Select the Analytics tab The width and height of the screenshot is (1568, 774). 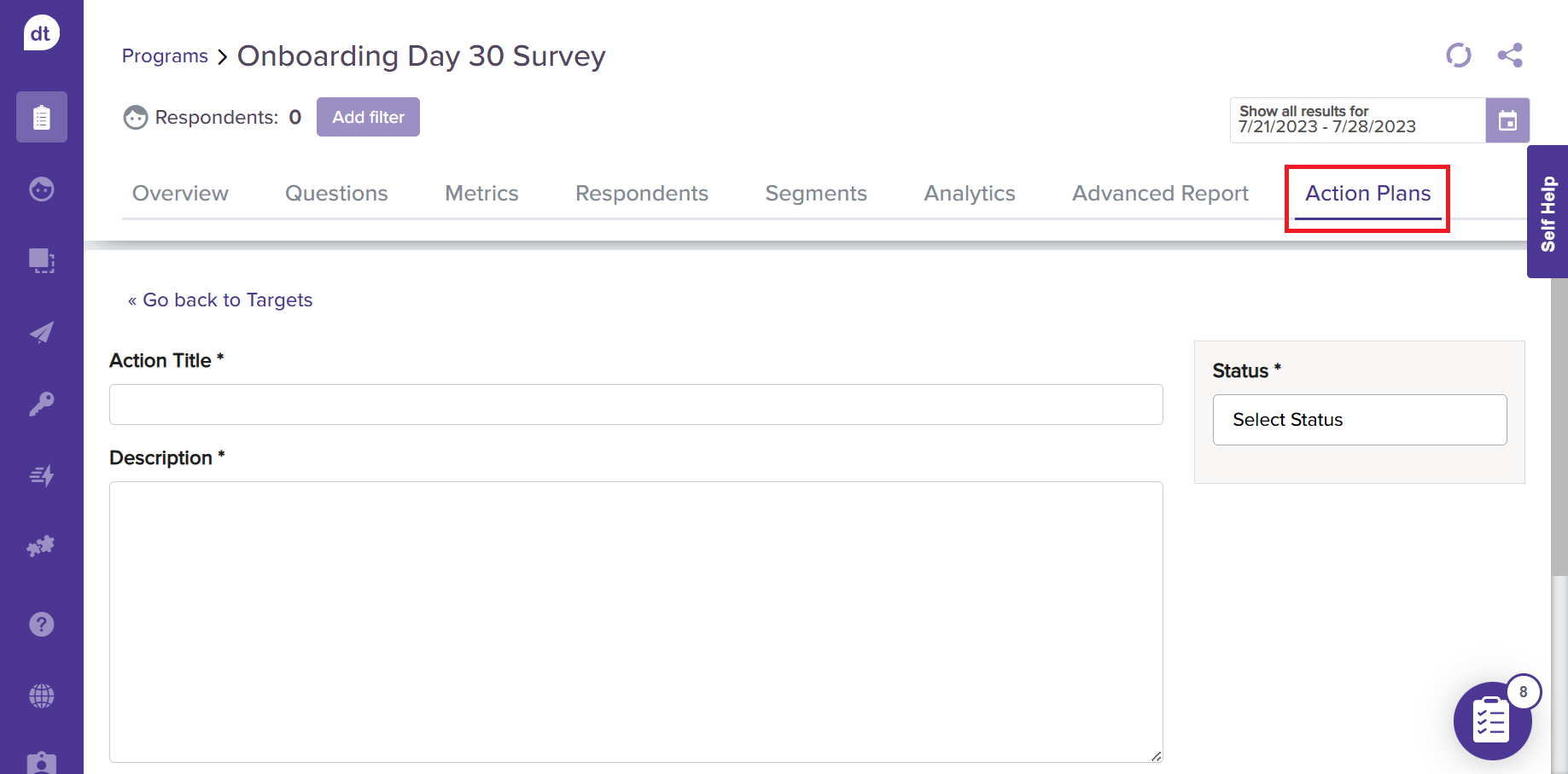969,194
